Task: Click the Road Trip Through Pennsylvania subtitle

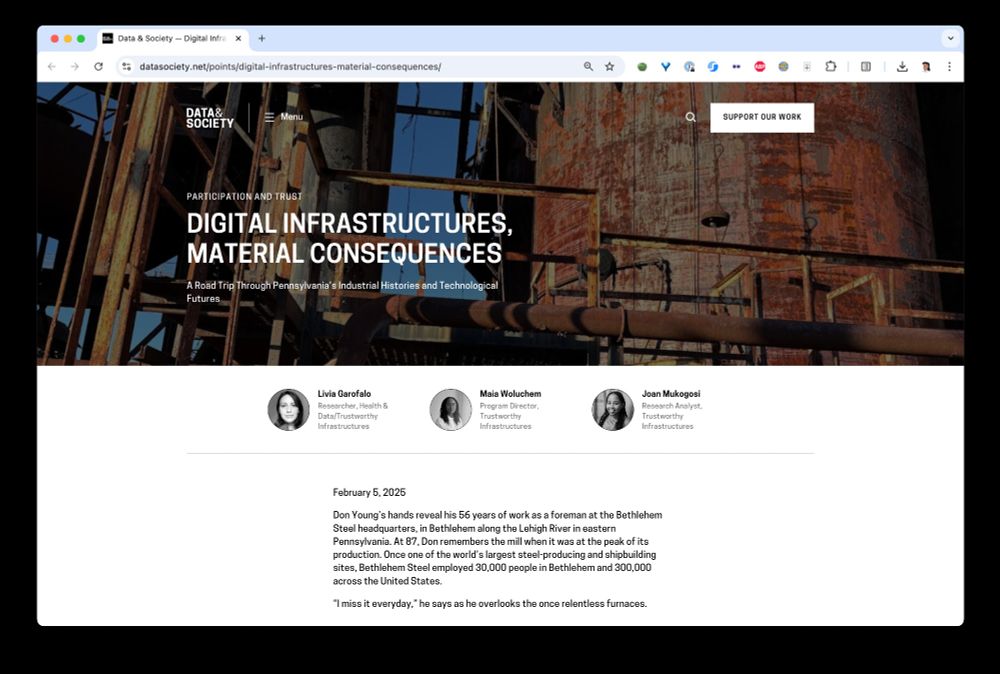Action: 342,291
